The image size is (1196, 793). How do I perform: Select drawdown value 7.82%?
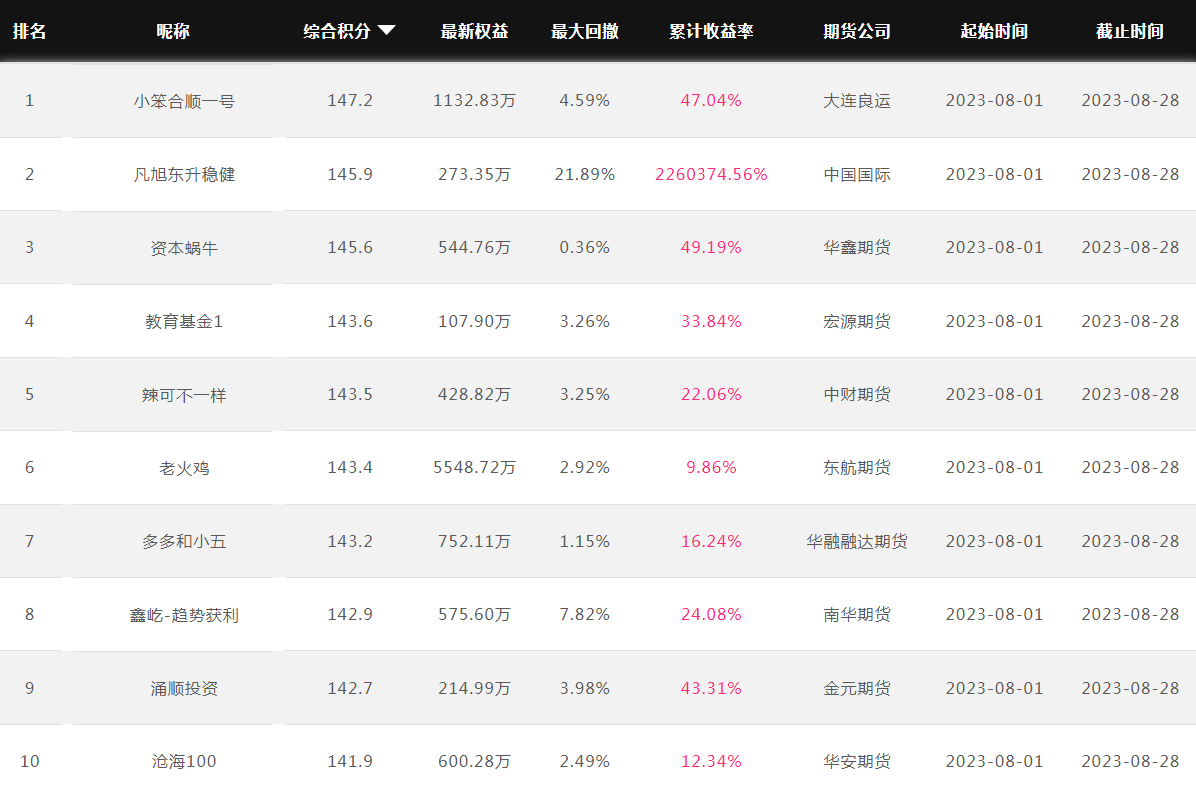[585, 615]
